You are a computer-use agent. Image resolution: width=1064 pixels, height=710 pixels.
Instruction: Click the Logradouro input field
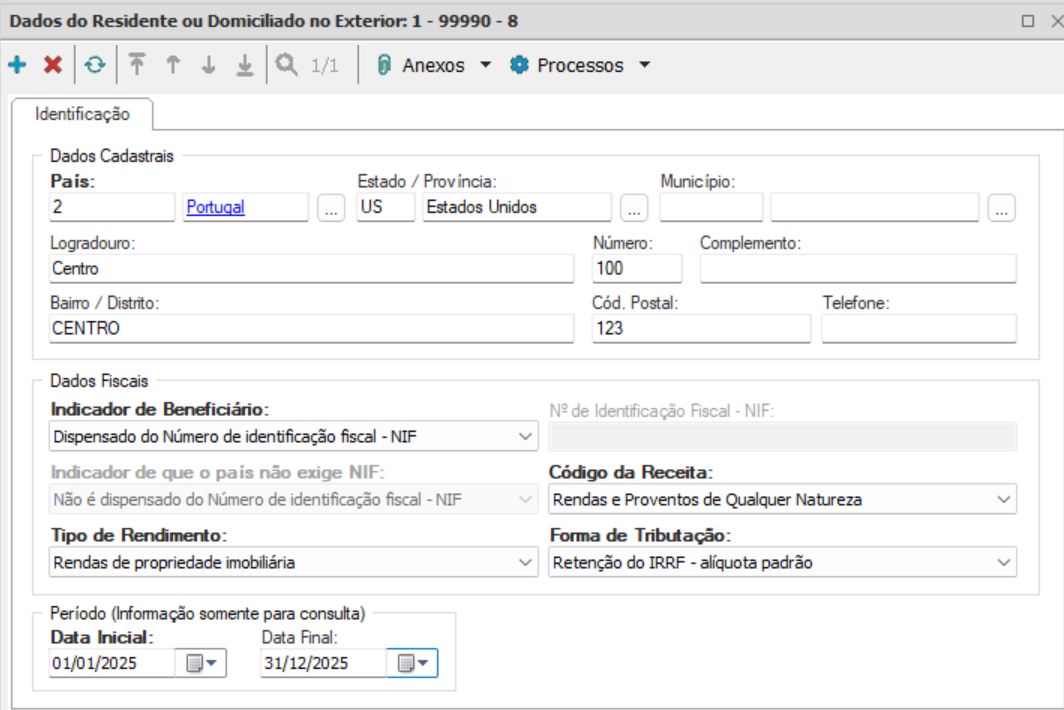[x=311, y=269]
